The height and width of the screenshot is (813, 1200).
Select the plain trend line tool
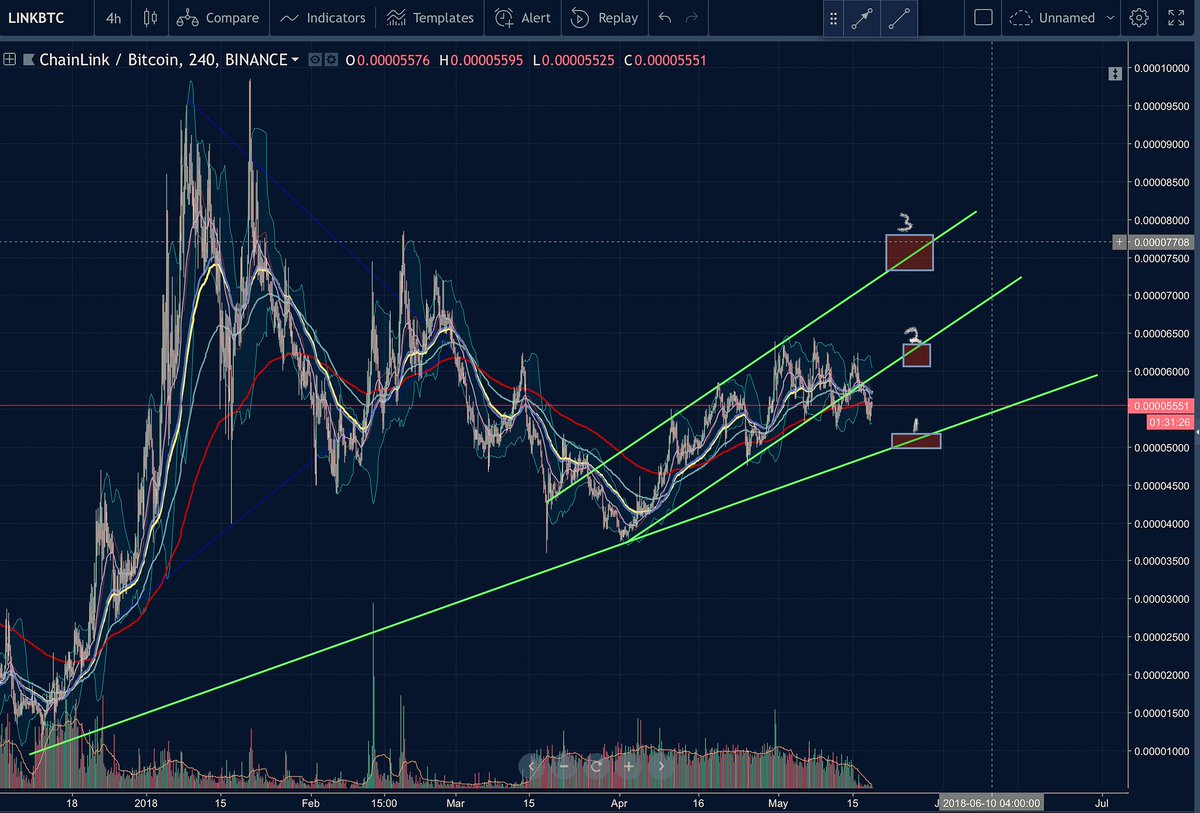click(x=899, y=18)
